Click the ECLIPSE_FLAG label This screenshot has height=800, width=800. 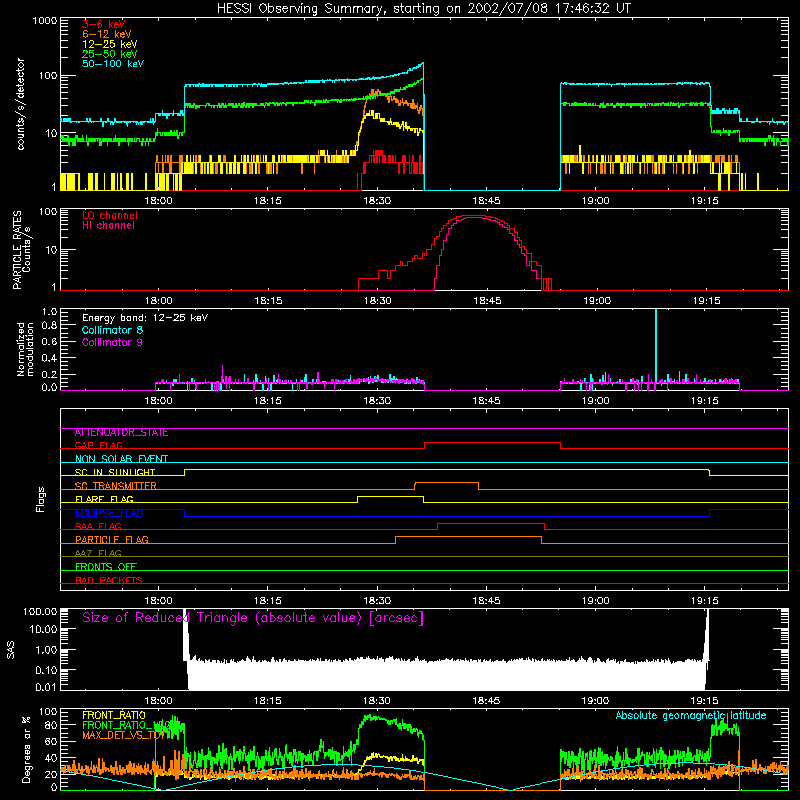pos(109,513)
